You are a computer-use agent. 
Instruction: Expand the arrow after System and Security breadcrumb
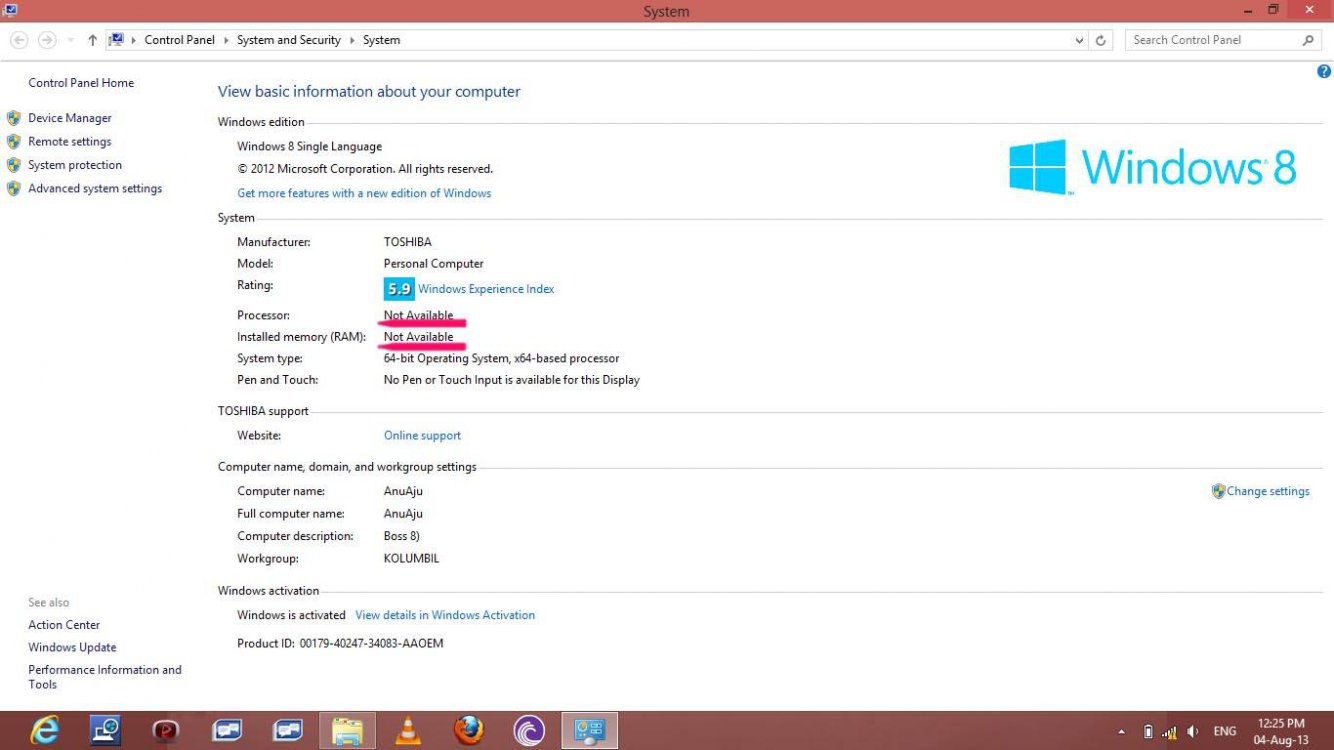click(x=353, y=40)
